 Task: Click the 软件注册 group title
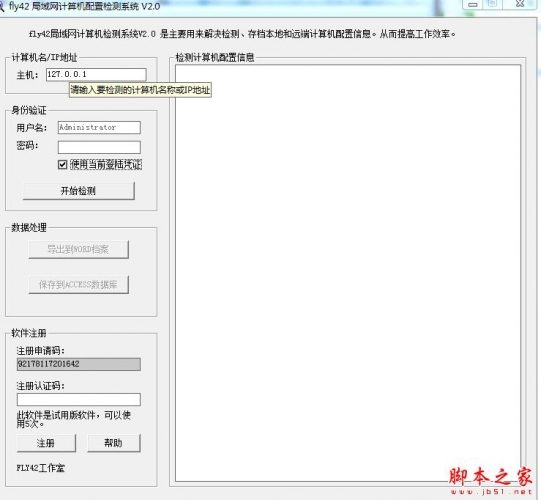tap(29, 333)
